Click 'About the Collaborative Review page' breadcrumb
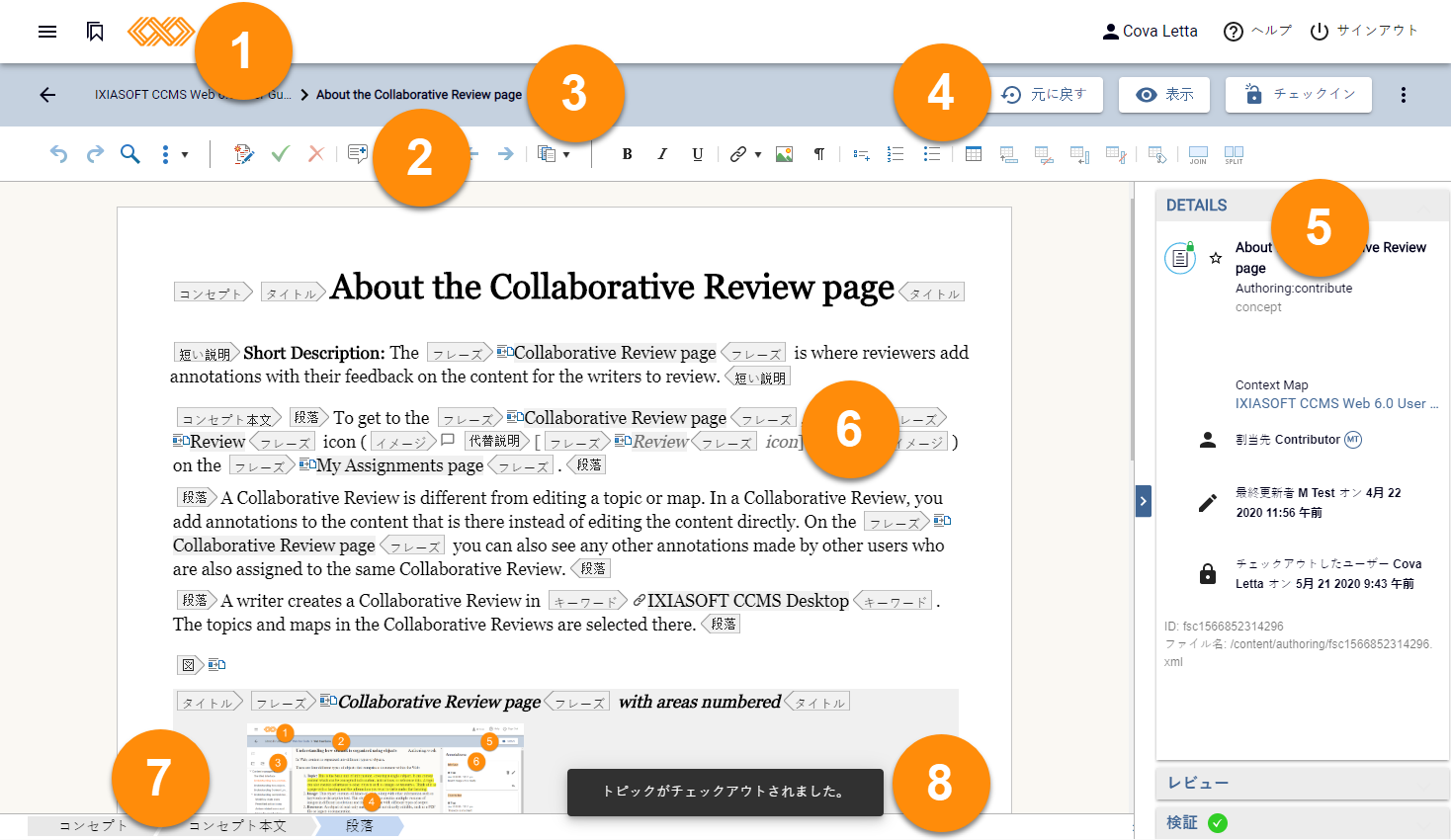Screen dimensions: 1451x840 click(419, 95)
